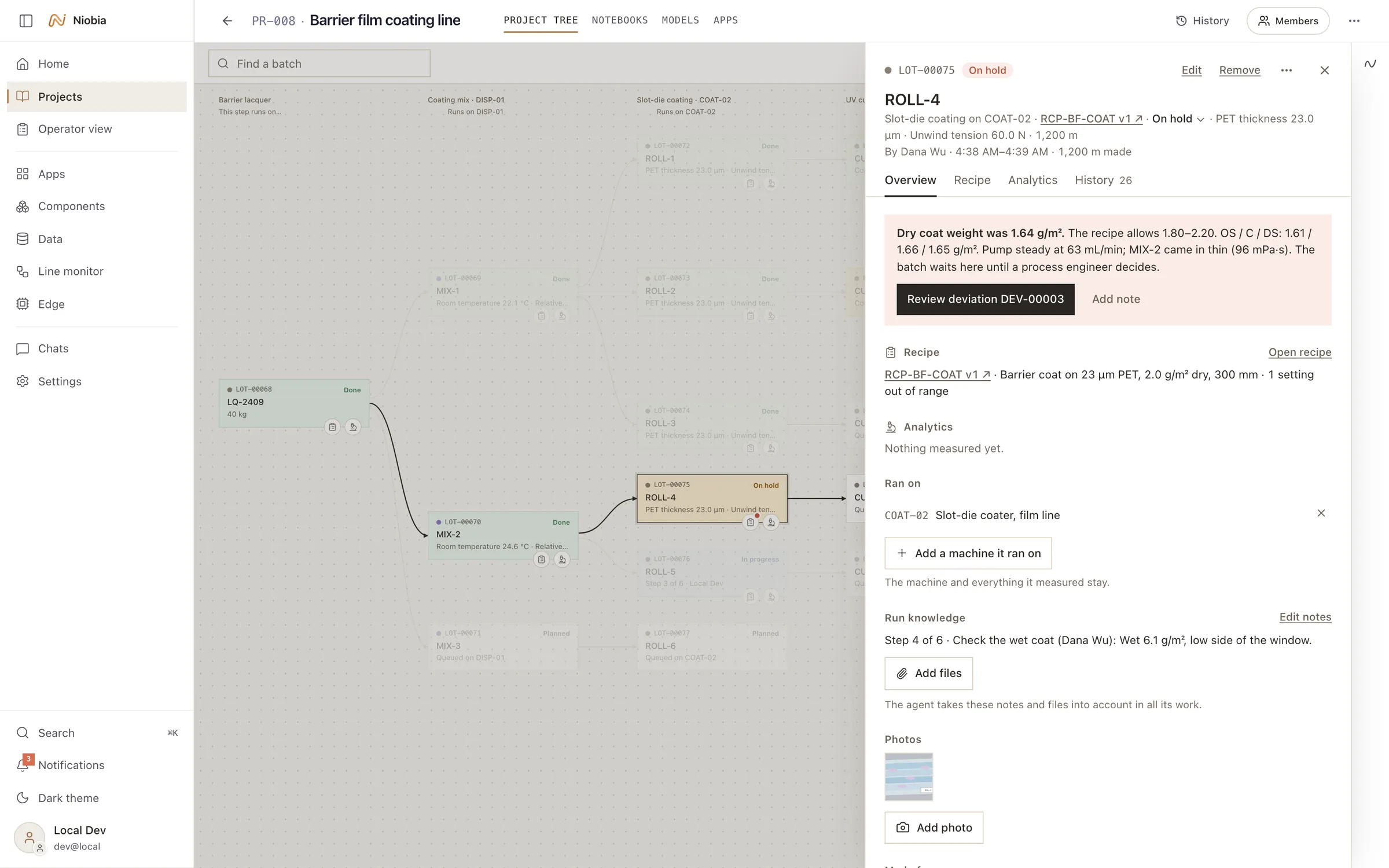
Task: Click the Add note link
Action: [x=1116, y=299]
